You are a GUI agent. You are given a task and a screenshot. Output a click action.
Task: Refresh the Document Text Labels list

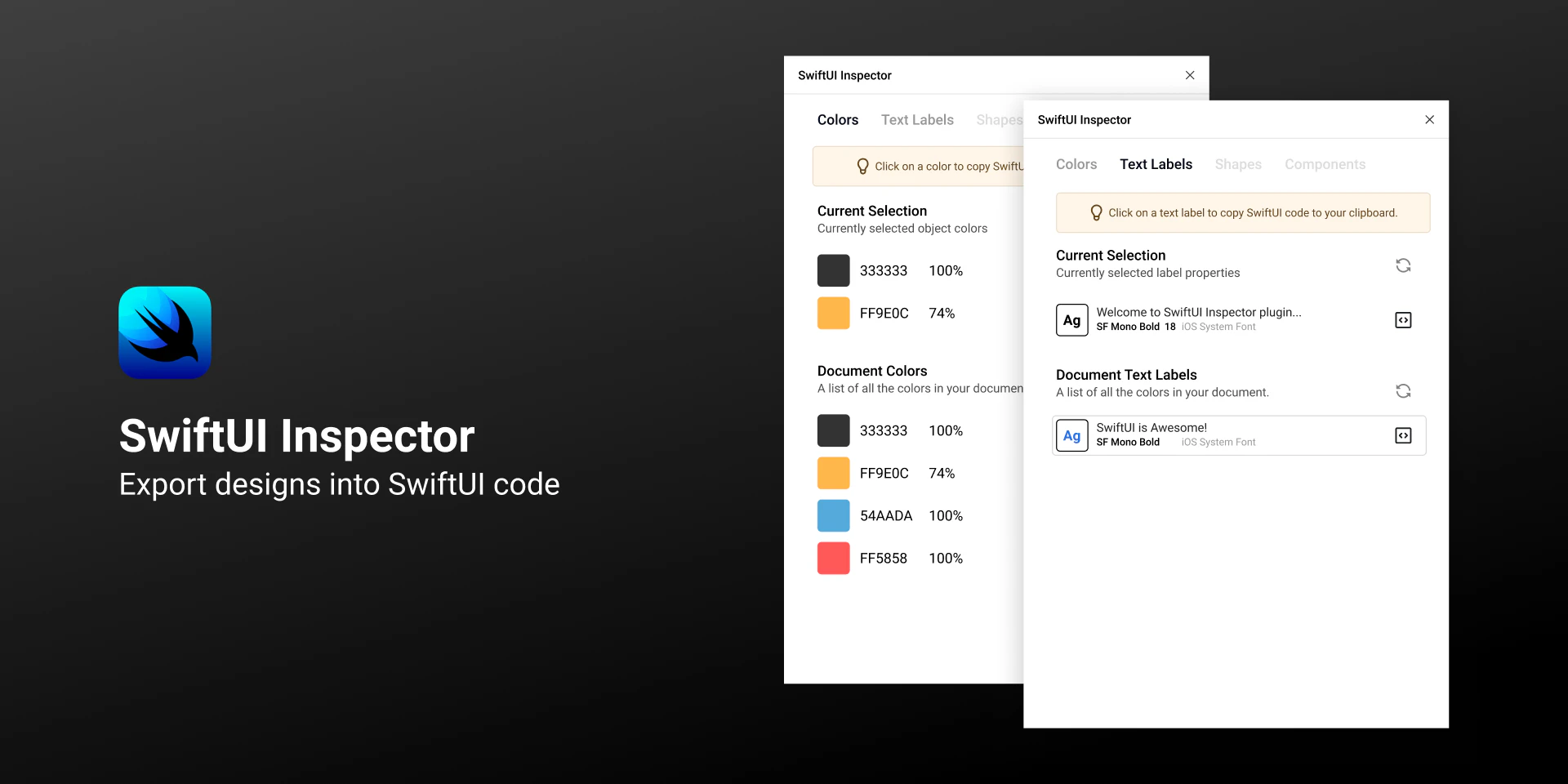(x=1403, y=390)
